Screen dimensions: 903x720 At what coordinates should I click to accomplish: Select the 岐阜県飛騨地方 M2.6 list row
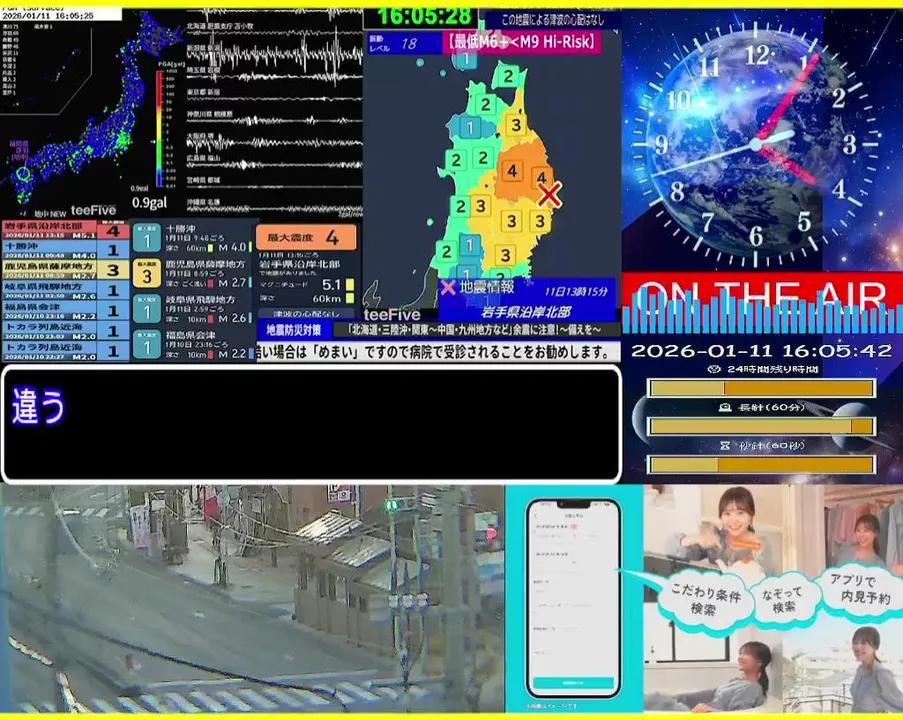click(x=65, y=290)
